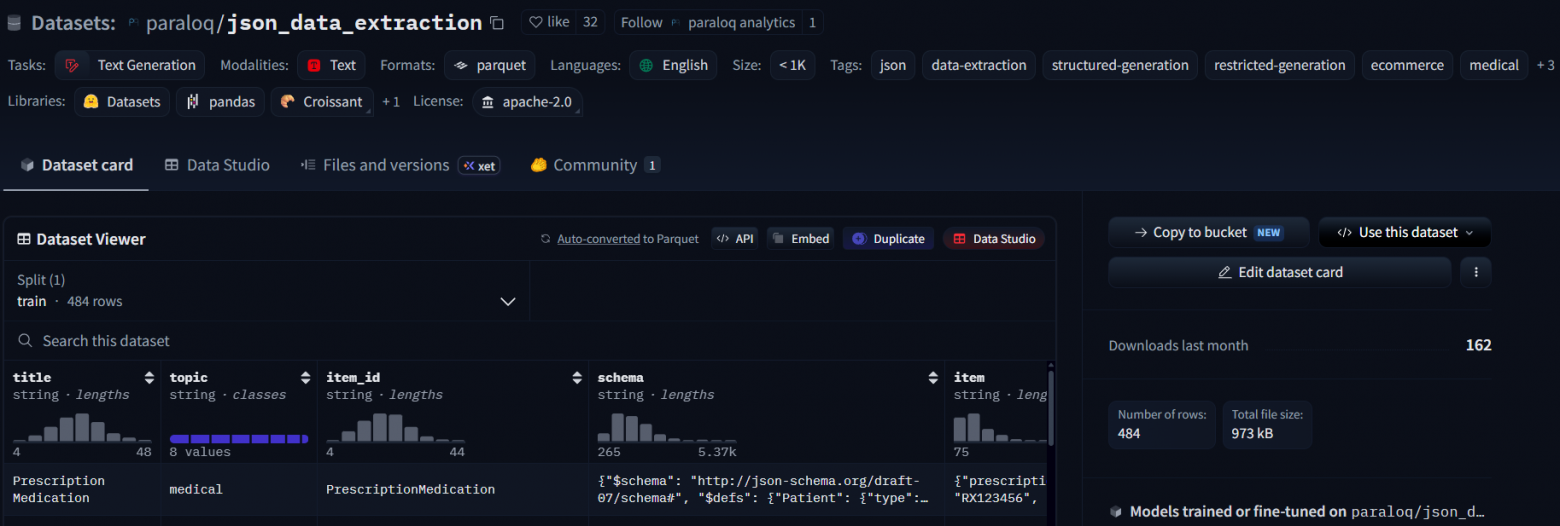1560x526 pixels.
Task: Like the json_data_extraction dataset
Action: coord(549,22)
